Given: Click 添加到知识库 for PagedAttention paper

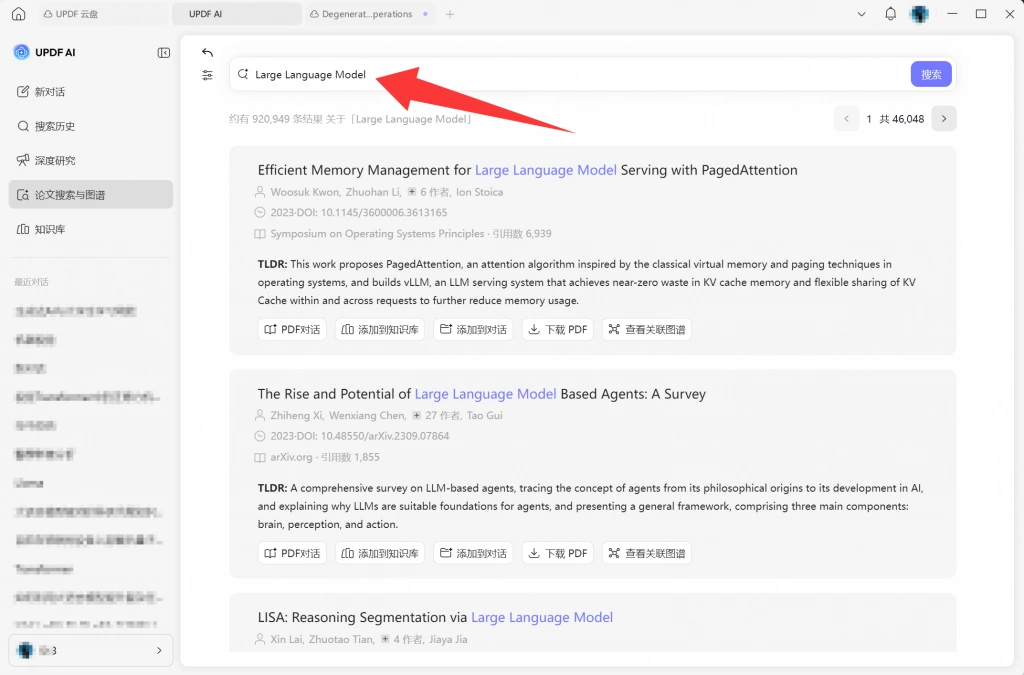Looking at the screenshot, I should (x=380, y=330).
